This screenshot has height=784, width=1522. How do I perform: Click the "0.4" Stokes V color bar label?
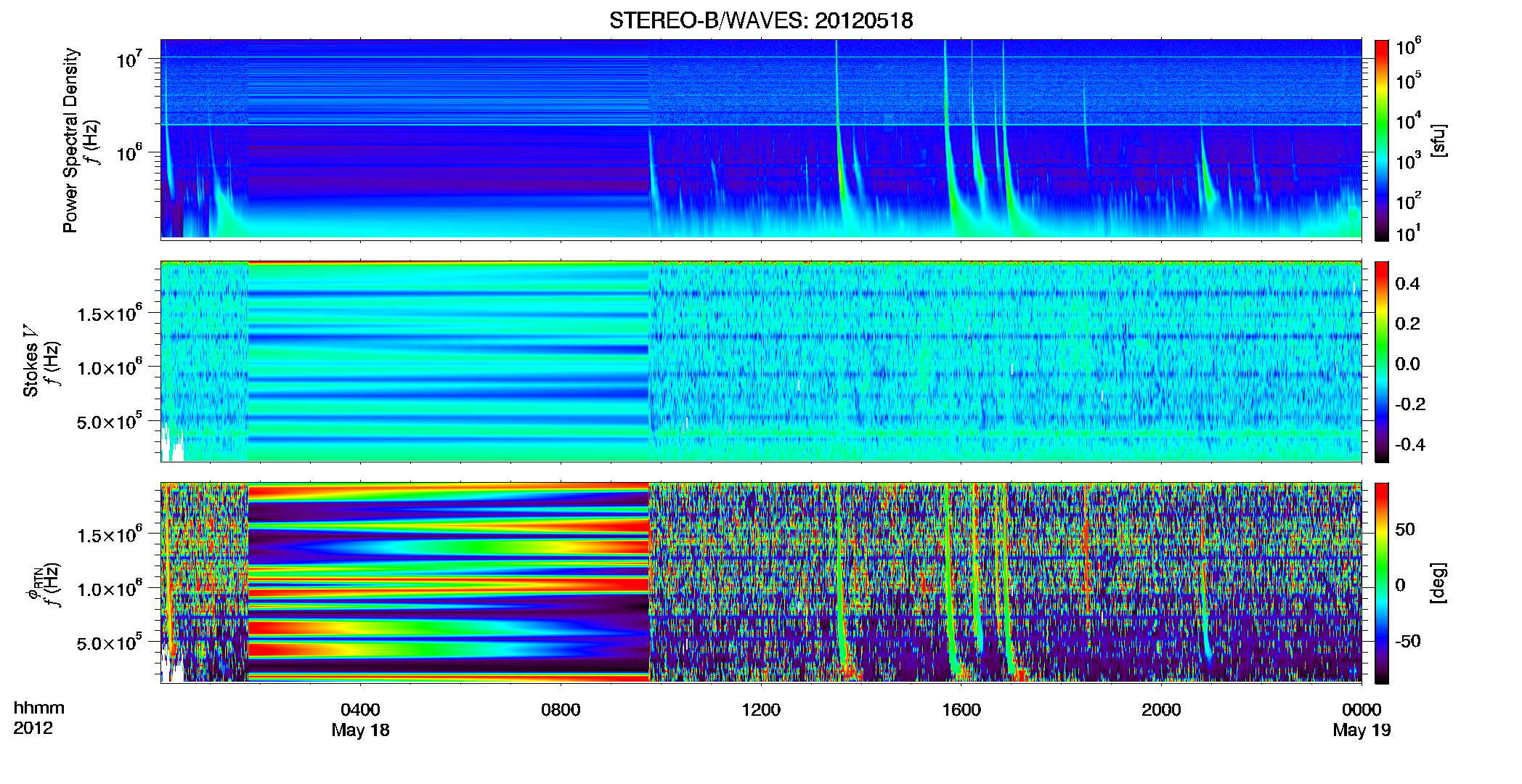point(1407,284)
